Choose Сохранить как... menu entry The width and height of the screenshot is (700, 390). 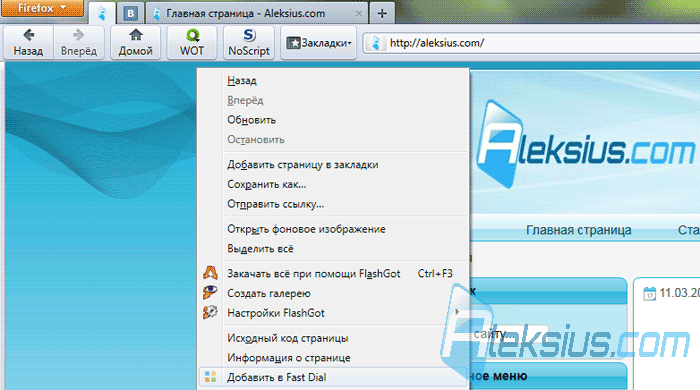[x=333, y=184]
